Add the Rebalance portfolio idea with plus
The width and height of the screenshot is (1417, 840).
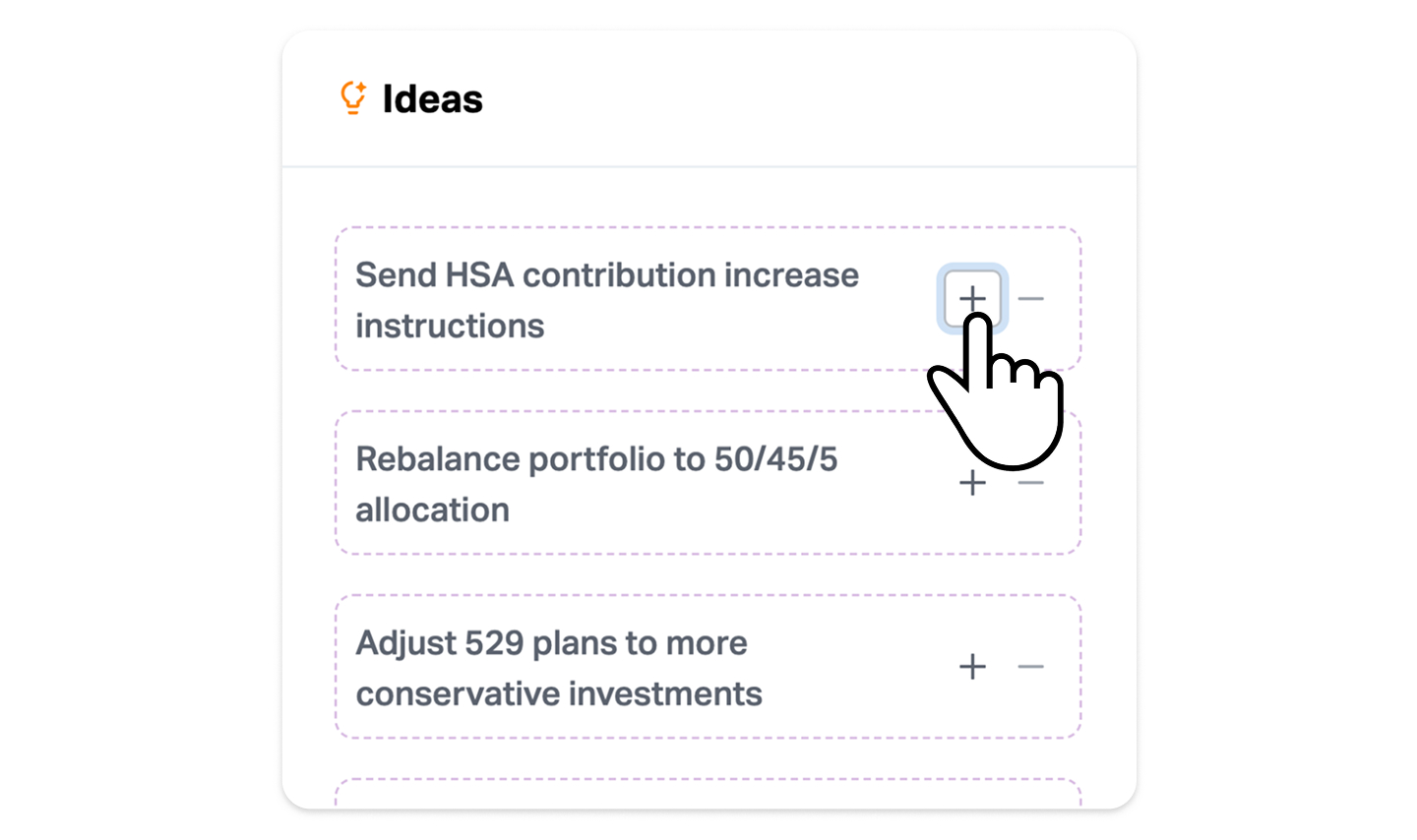coord(972,483)
